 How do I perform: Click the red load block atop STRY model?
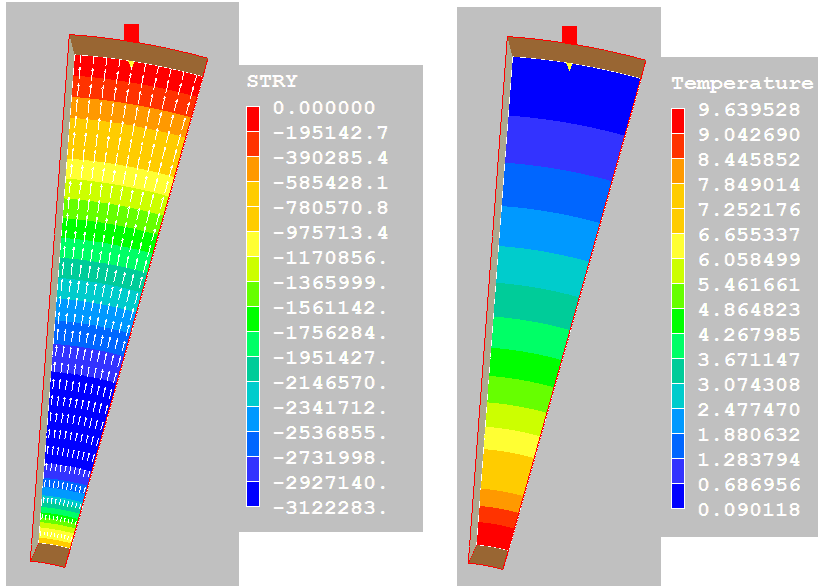pos(131,33)
